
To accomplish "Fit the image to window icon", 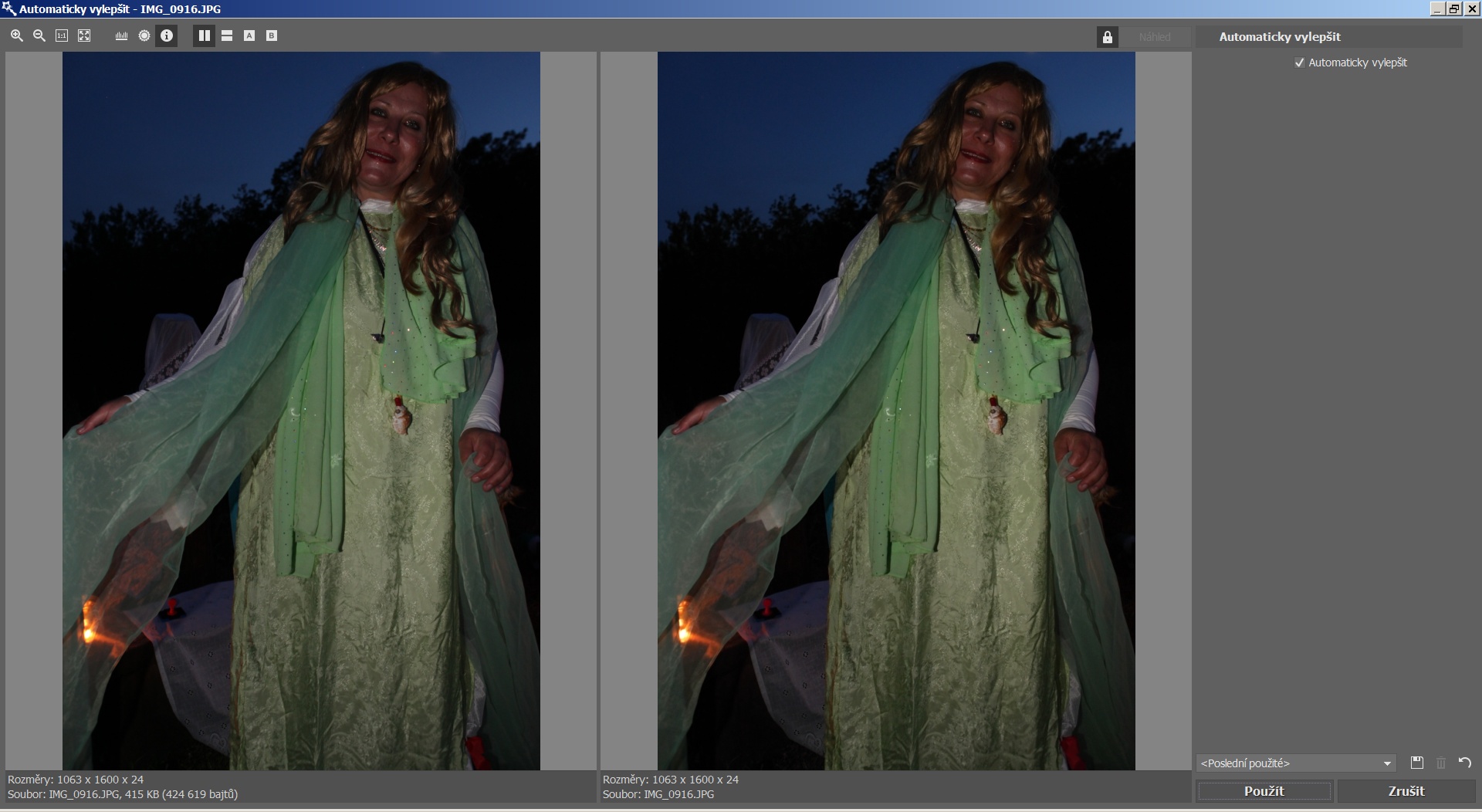I will [x=84, y=36].
